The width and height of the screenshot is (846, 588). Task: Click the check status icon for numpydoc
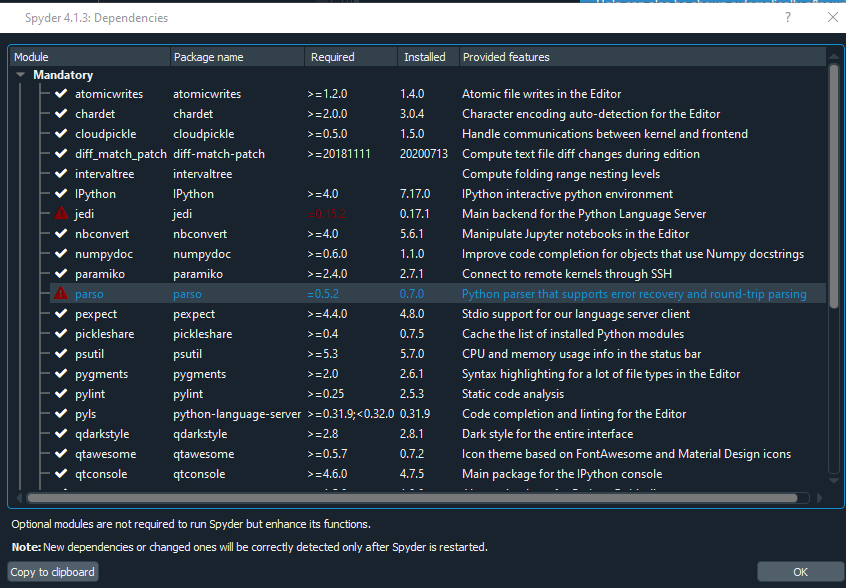click(x=59, y=253)
